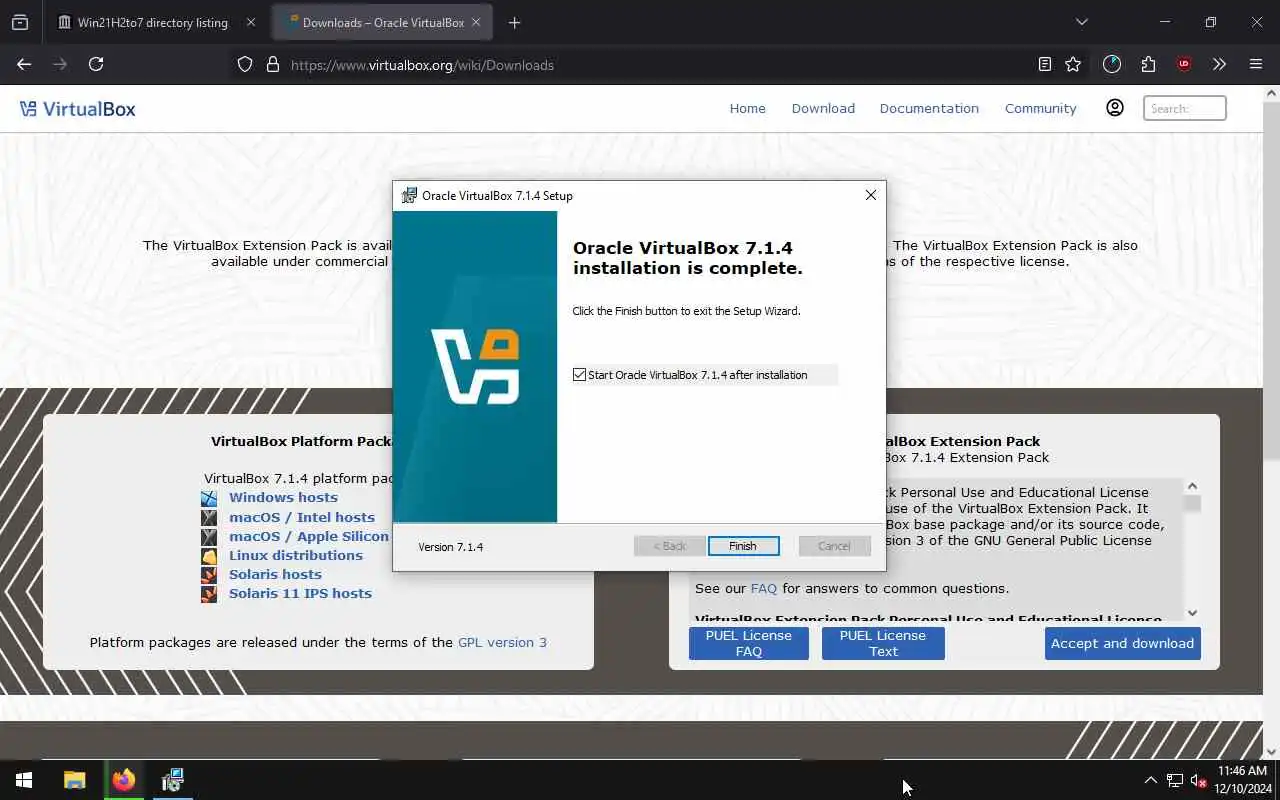Expand the list all tabs dropdown
Image resolution: width=1280 pixels, height=800 pixels.
tap(1081, 22)
